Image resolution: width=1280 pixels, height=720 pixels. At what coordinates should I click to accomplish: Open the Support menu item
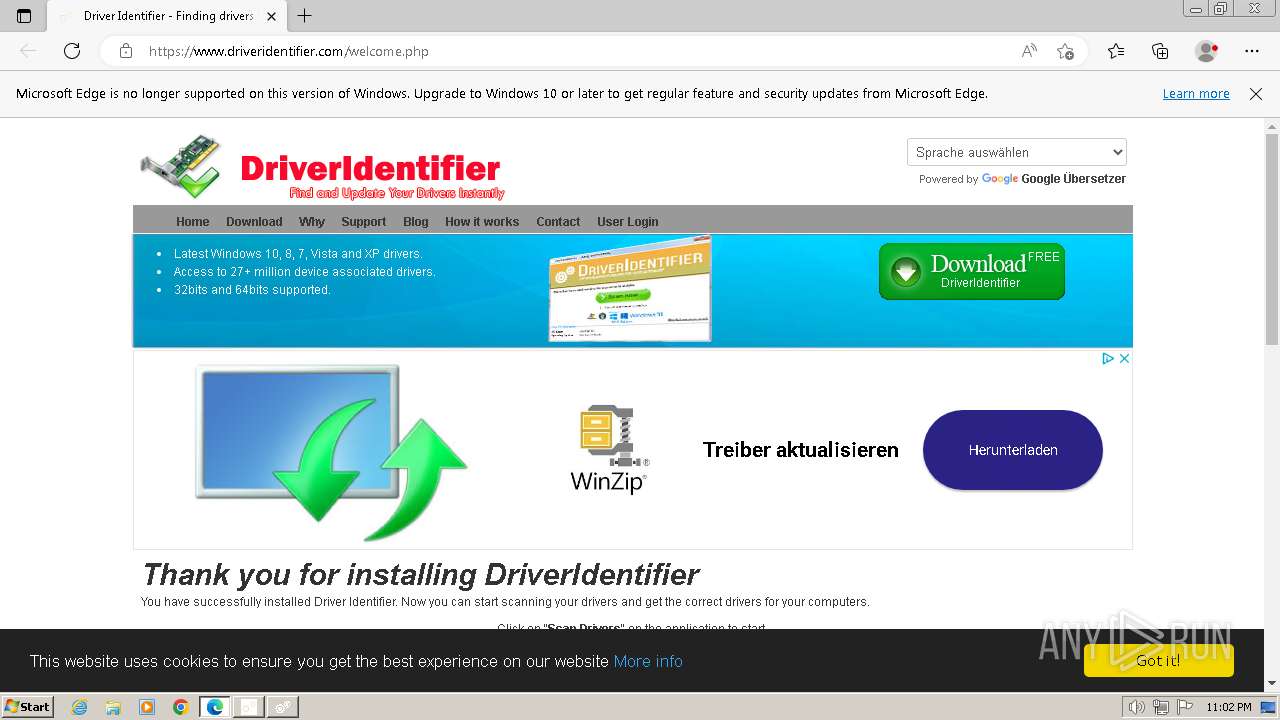tap(364, 222)
